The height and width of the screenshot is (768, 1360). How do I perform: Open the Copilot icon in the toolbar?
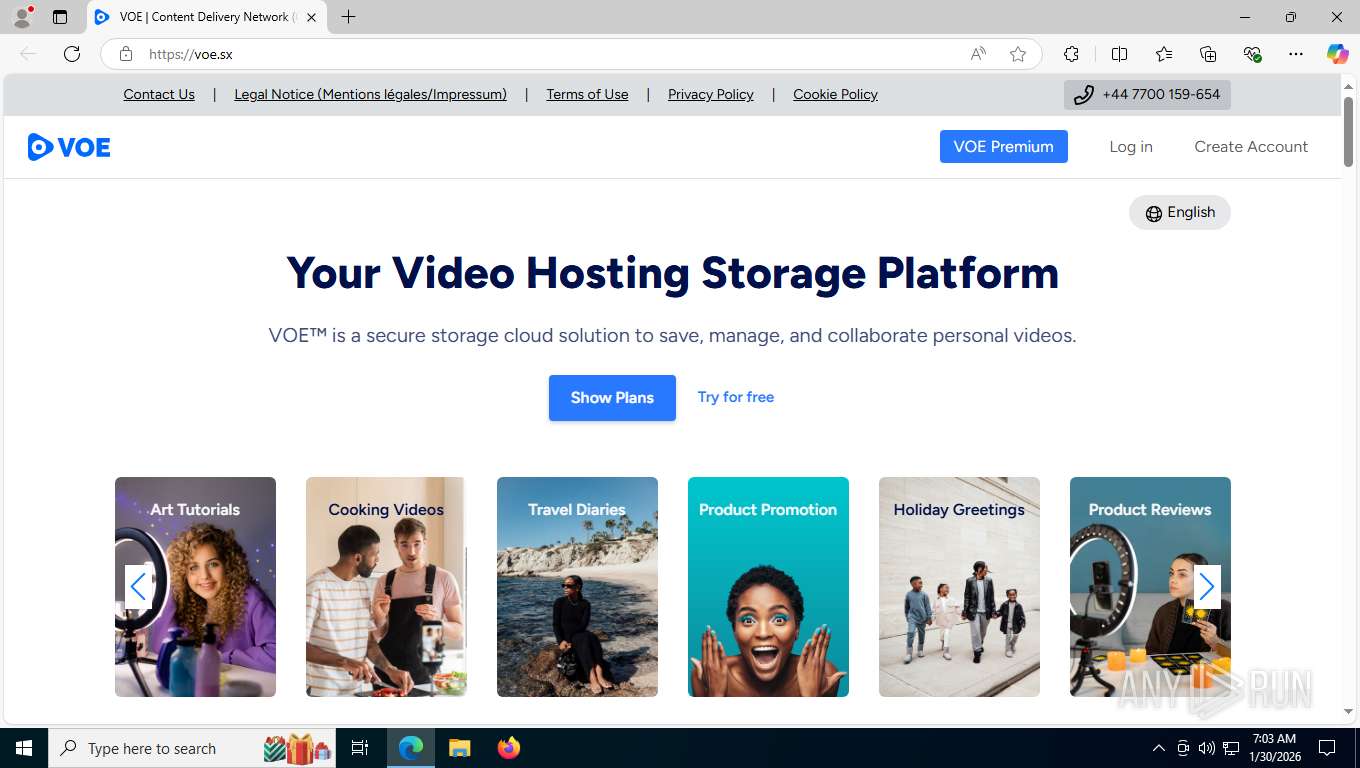1337,54
